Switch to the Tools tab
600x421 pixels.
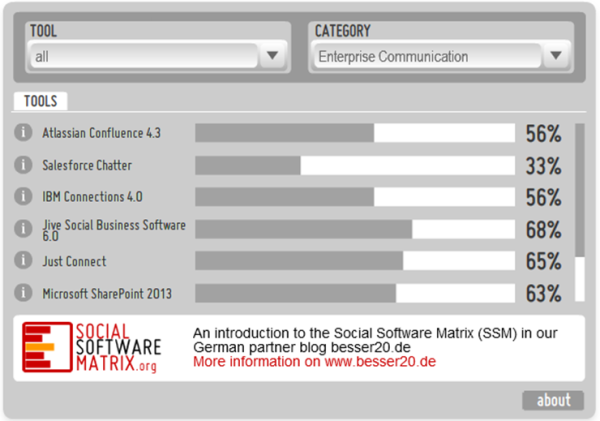click(x=40, y=101)
